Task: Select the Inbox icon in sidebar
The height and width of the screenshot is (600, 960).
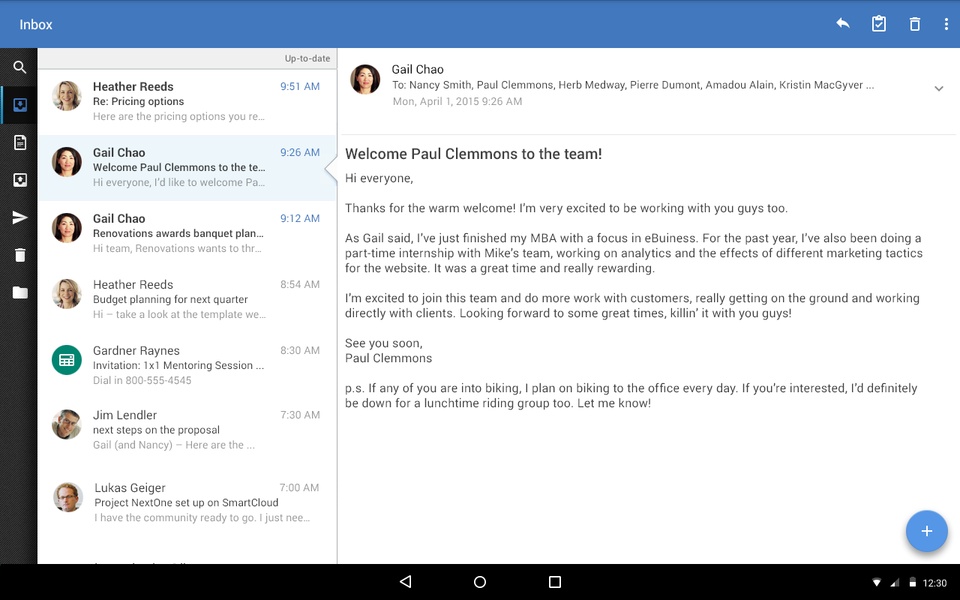Action: (x=20, y=105)
